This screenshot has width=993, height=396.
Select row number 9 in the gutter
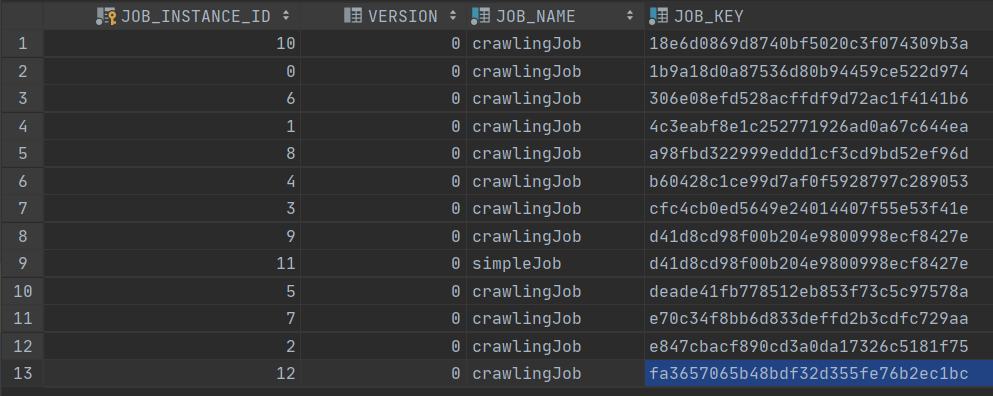(22, 264)
